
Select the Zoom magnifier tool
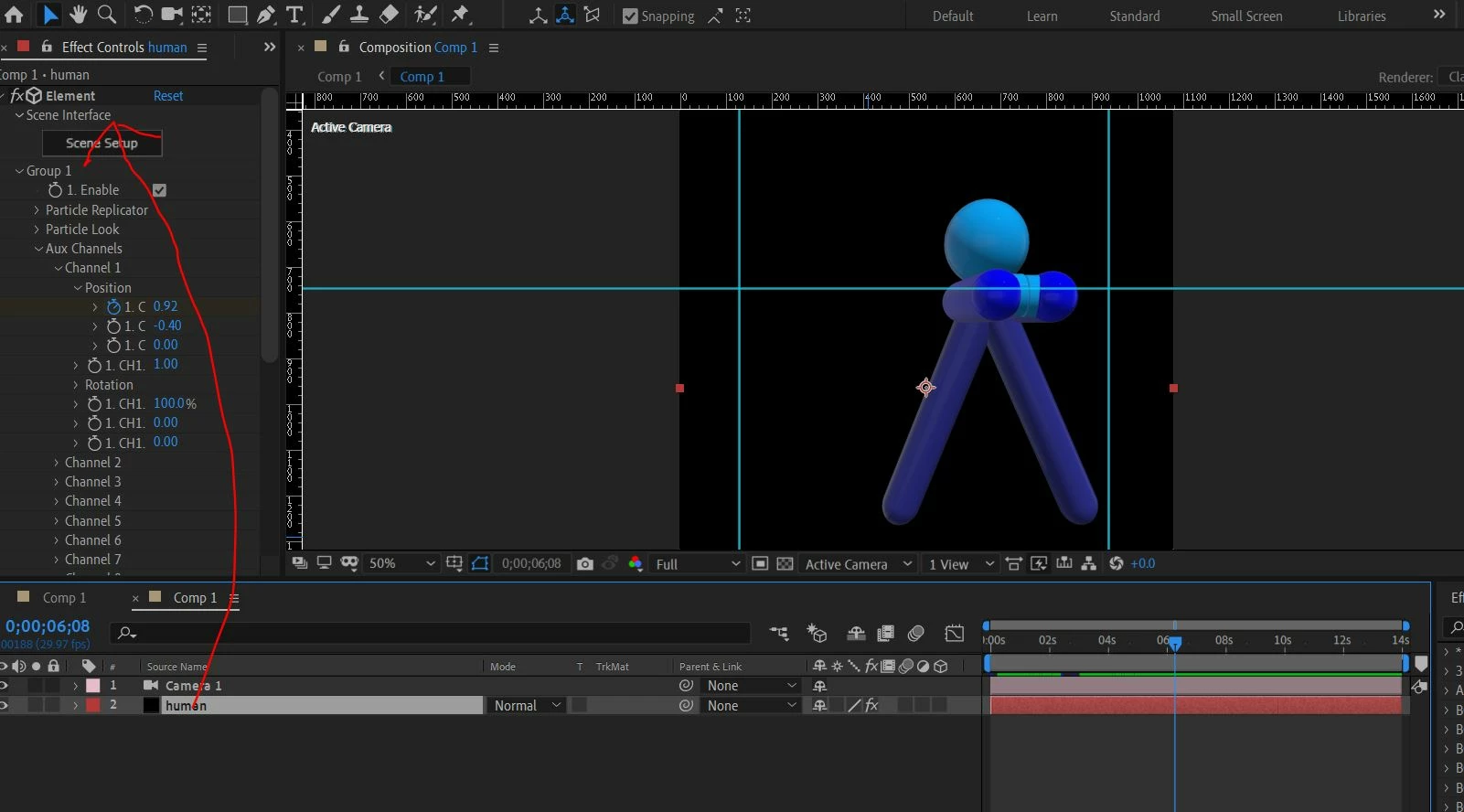click(x=107, y=14)
